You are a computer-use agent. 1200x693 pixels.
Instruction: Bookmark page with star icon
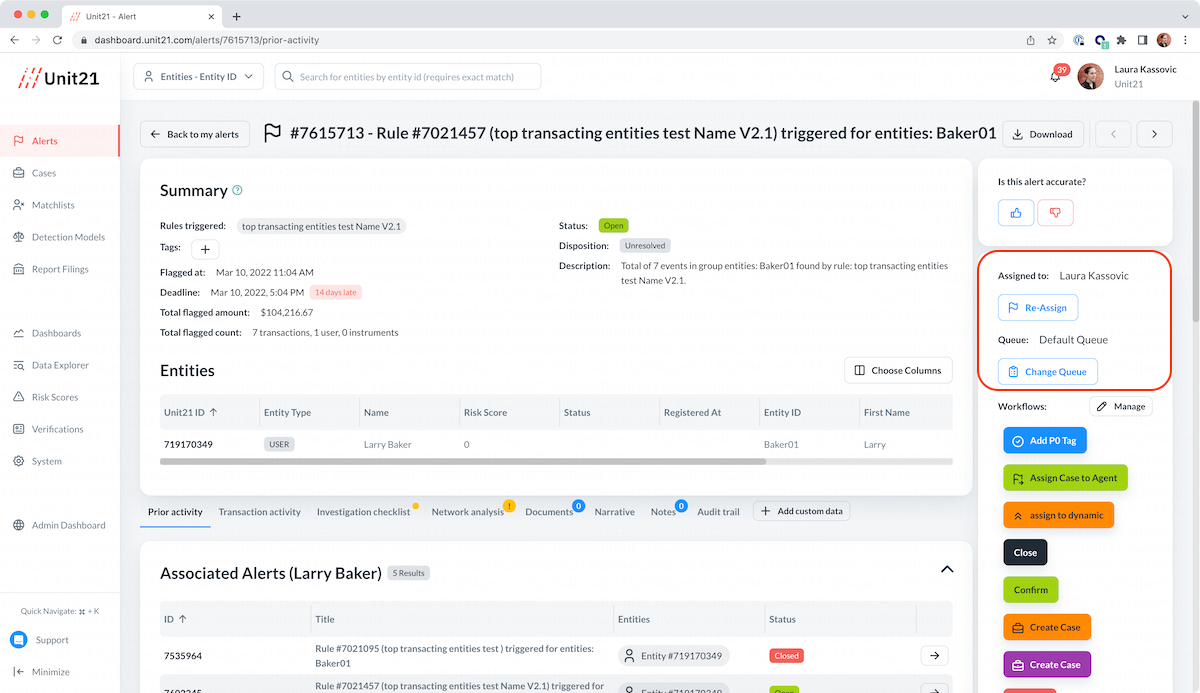click(1052, 40)
